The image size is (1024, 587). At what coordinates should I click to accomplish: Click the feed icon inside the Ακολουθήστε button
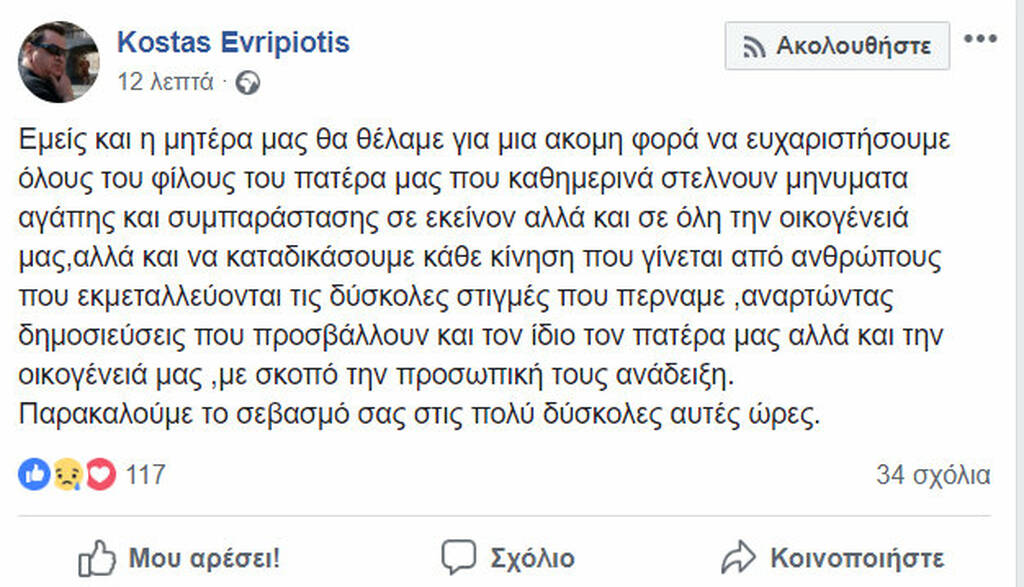pos(755,46)
